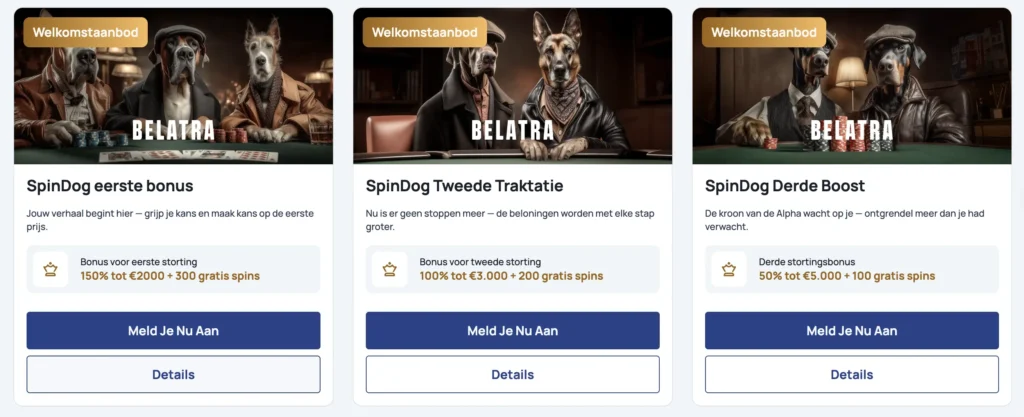This screenshot has height=417, width=1024.
Task: Click the SpinDog eerste bonus title
Action: 110,186
